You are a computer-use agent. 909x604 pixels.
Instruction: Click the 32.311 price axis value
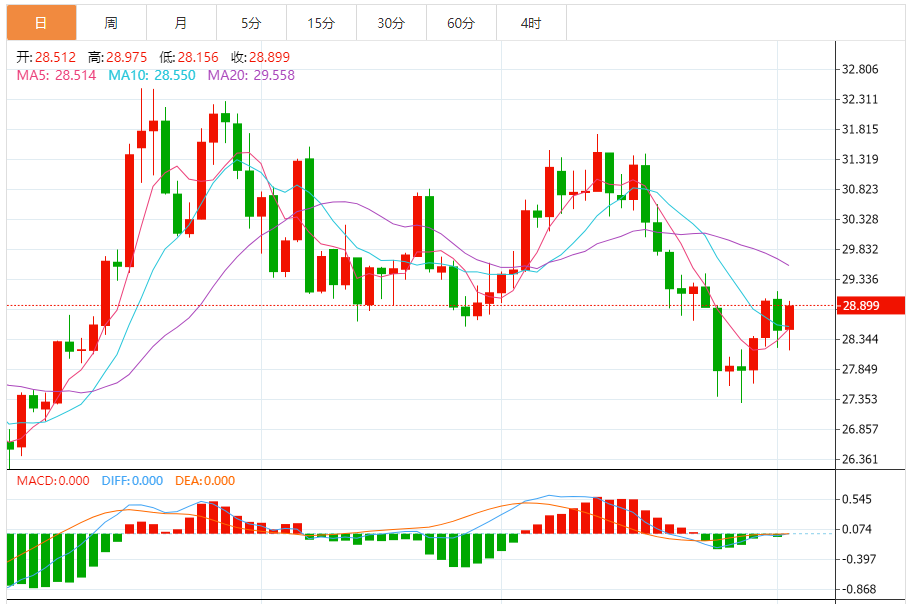pos(860,99)
